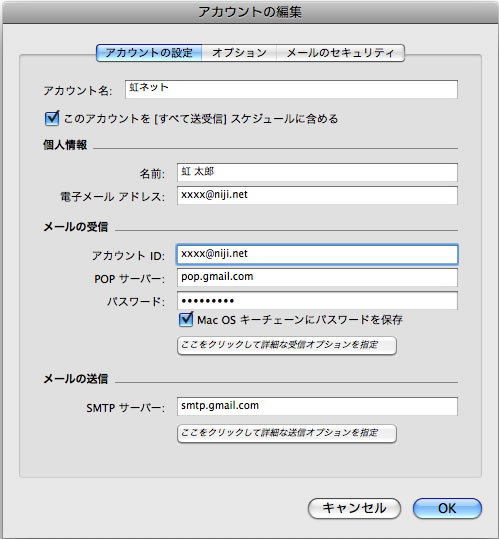499x539 pixels.
Task: Click the アカウント名 field containing 虹ネット
Action: (x=291, y=89)
